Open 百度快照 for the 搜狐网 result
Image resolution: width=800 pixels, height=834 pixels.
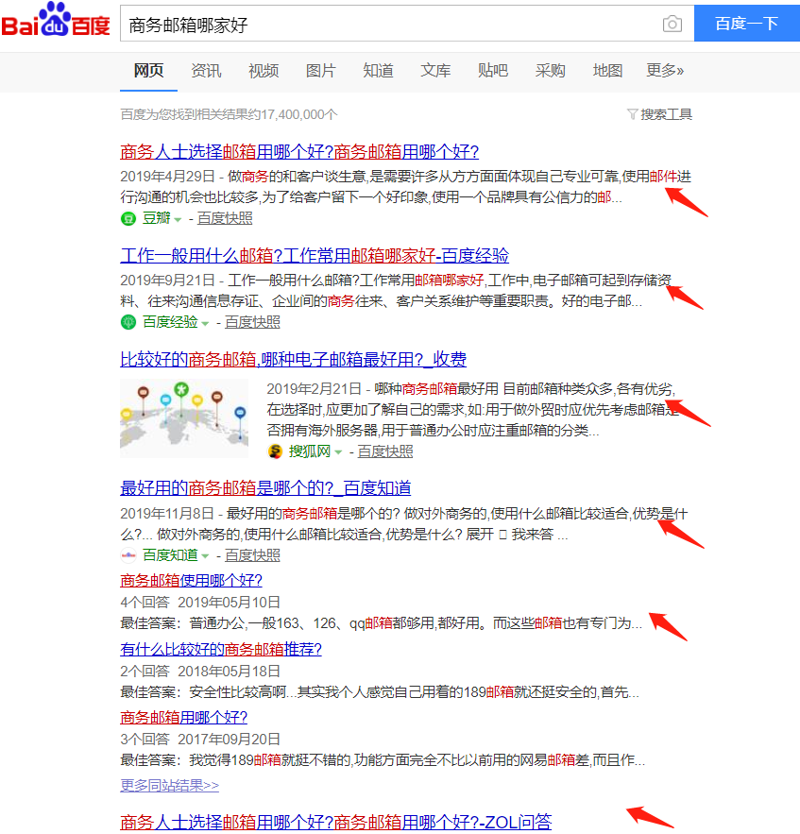[385, 452]
